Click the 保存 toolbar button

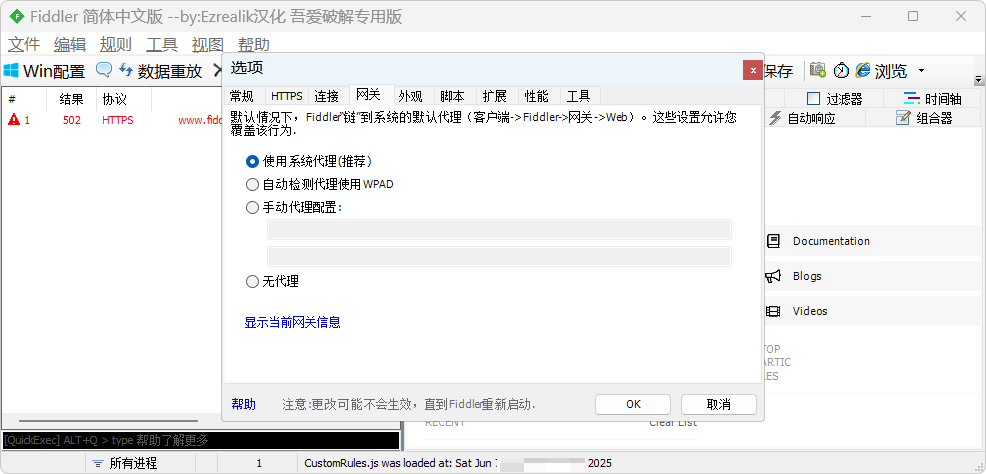778,71
